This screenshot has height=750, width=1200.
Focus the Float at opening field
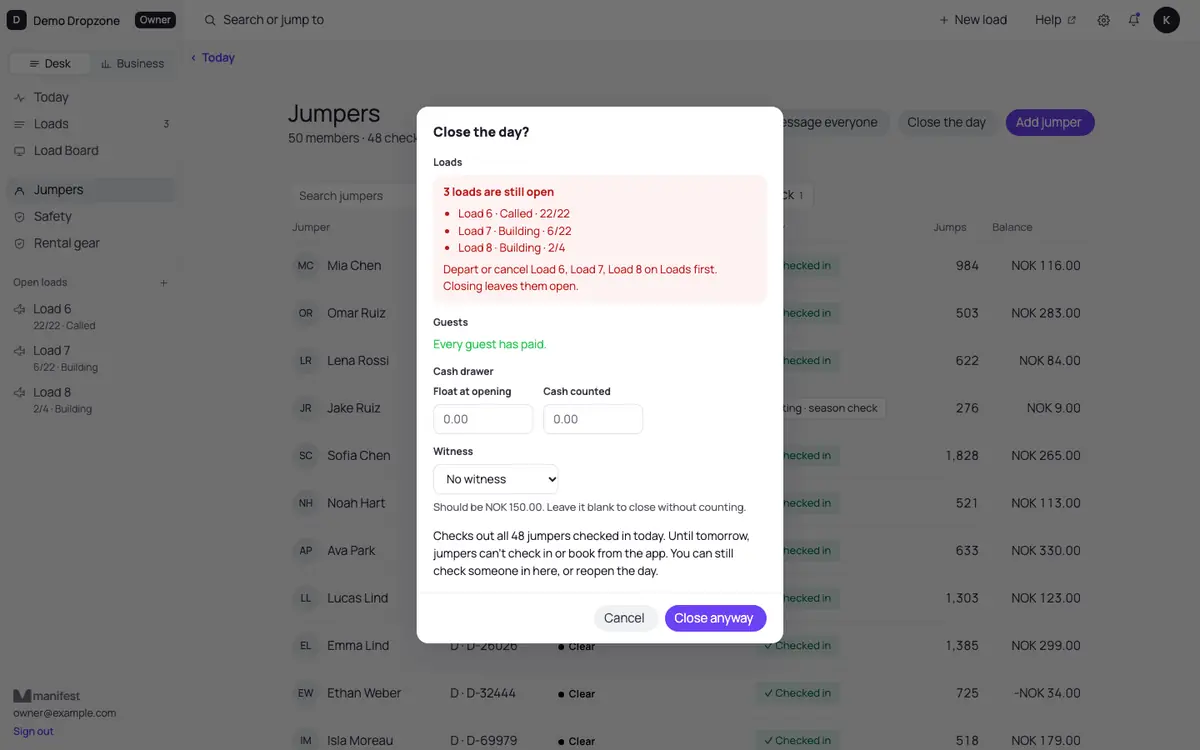483,419
